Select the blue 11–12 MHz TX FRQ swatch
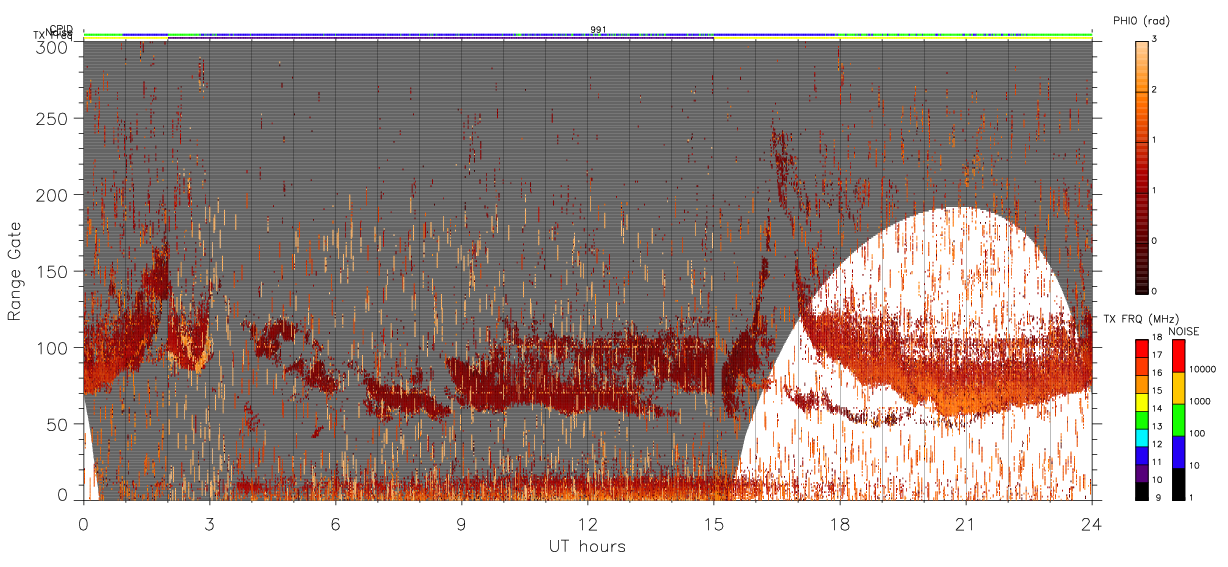The width and height of the screenshot is (1228, 567). click(x=1142, y=455)
